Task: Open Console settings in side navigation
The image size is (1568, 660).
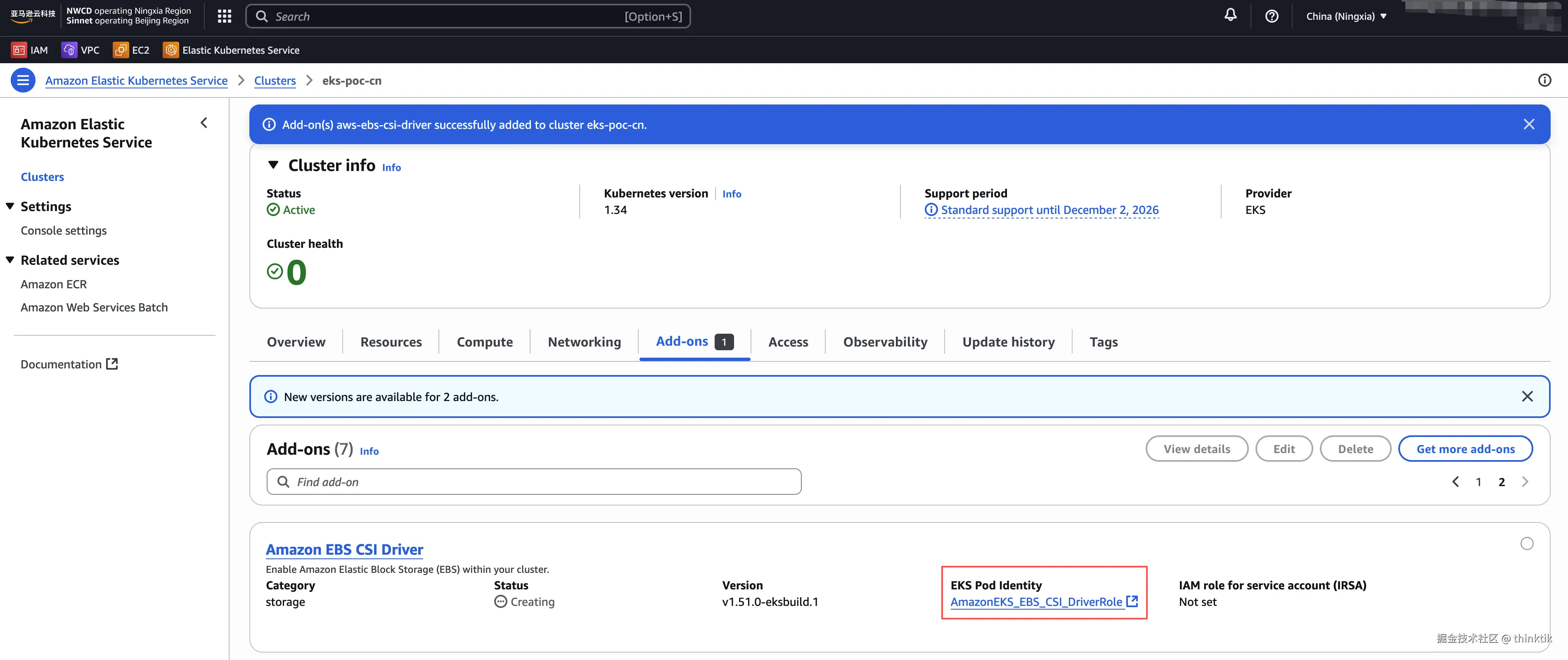Action: (64, 230)
